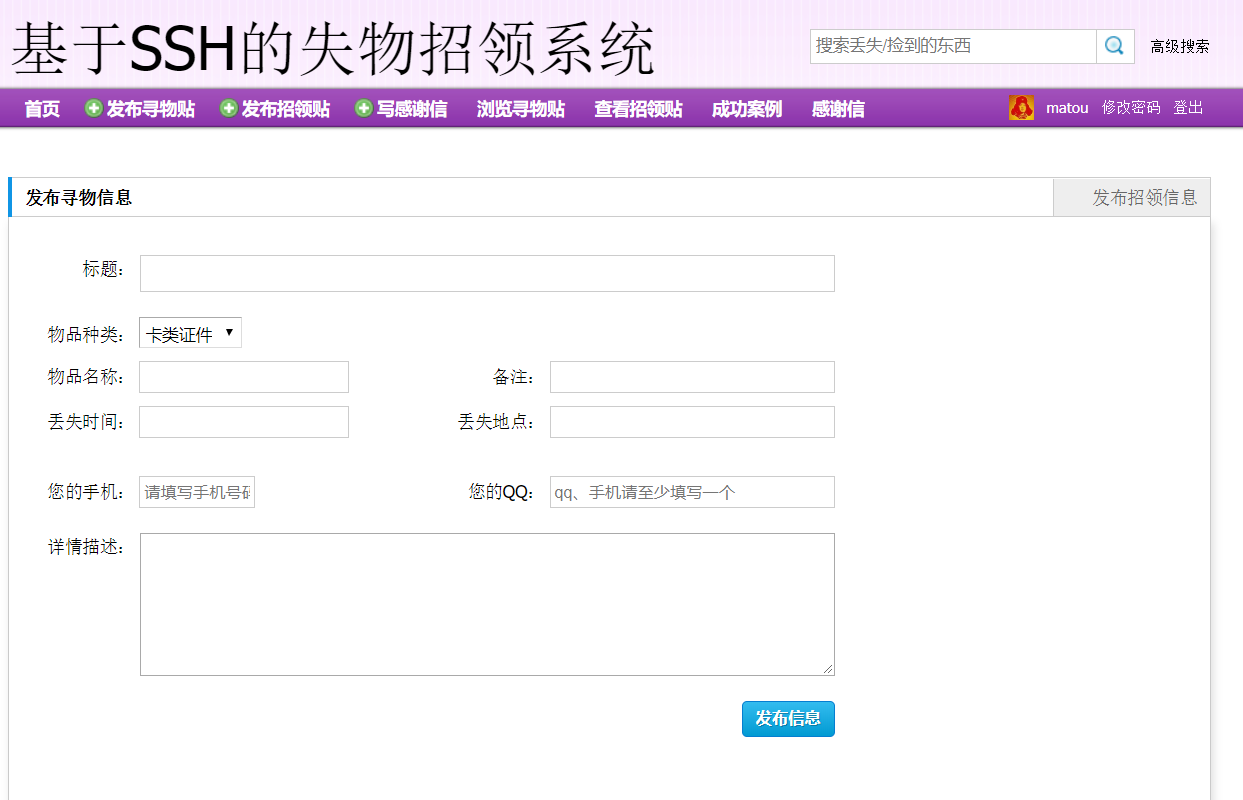Click the blue magnifier search icon

point(1114,45)
